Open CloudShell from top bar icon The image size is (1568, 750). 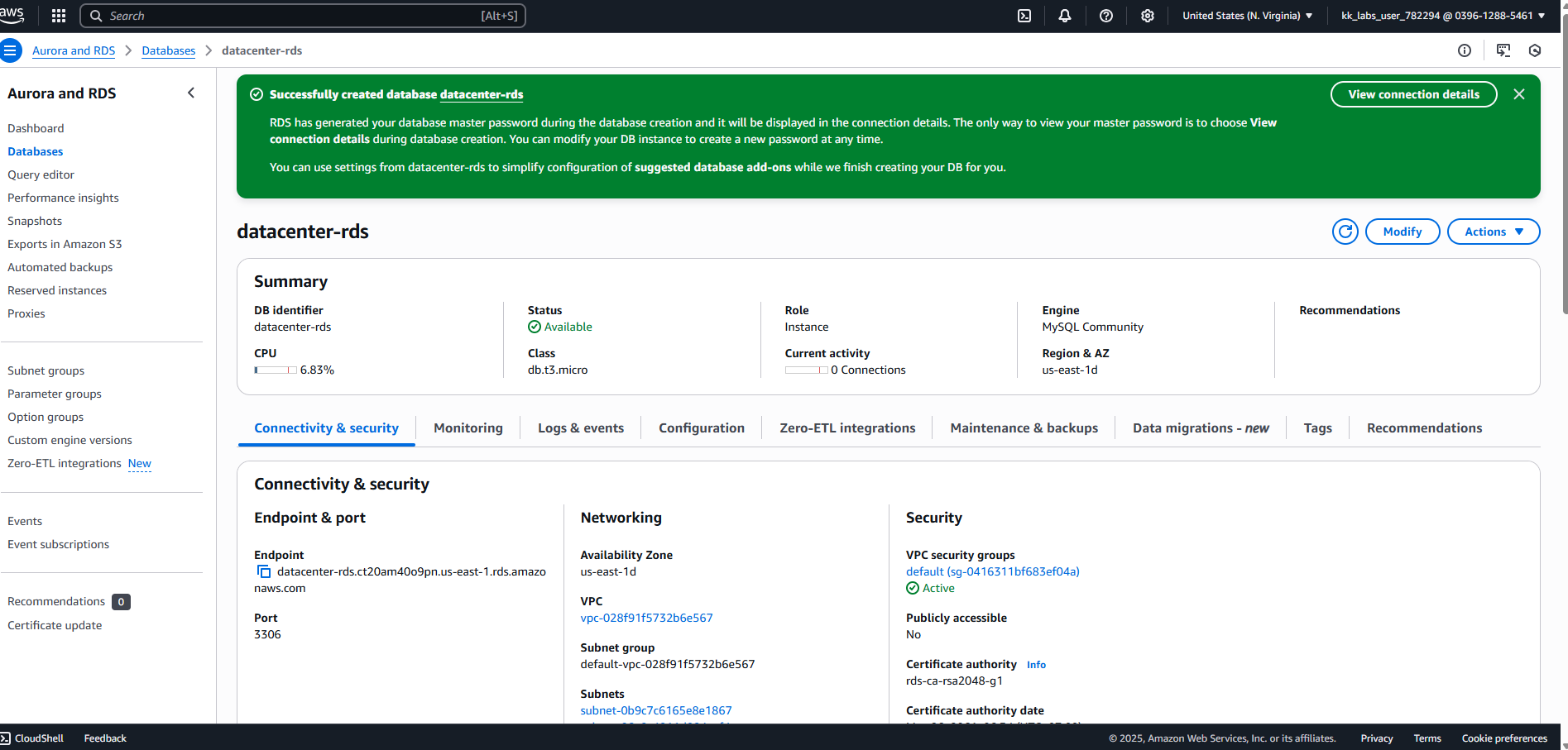click(1024, 16)
